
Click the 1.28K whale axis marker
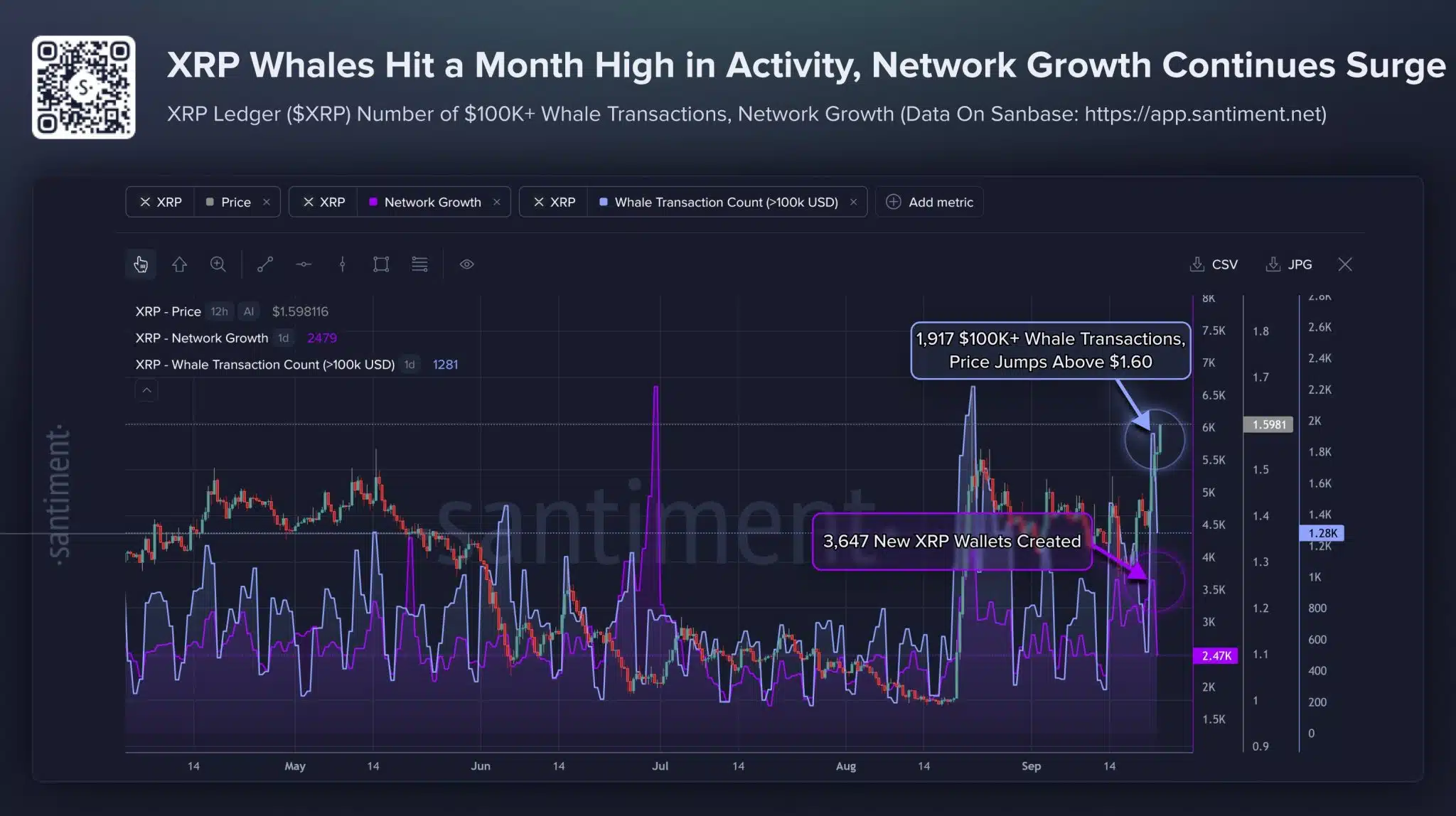pyautogui.click(x=1322, y=533)
